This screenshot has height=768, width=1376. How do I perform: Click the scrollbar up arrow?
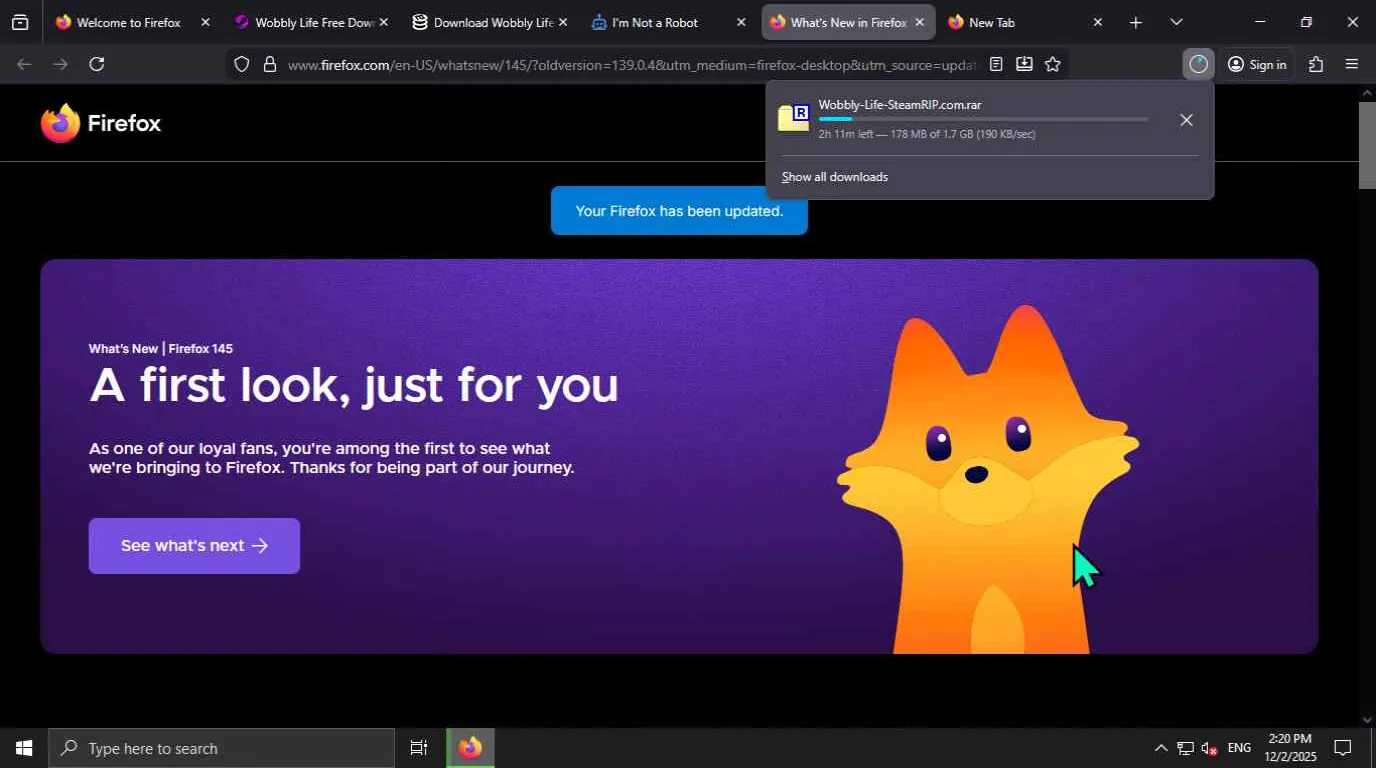(x=1367, y=93)
